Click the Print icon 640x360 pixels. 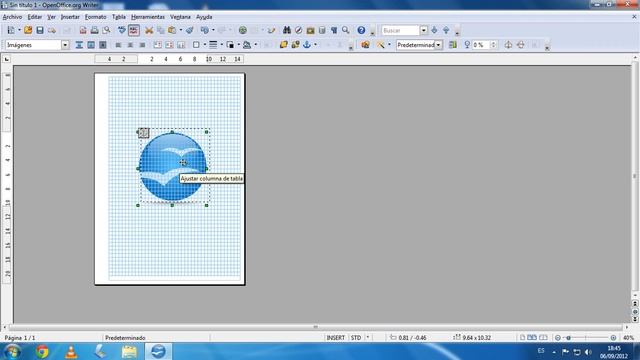click(x=95, y=30)
